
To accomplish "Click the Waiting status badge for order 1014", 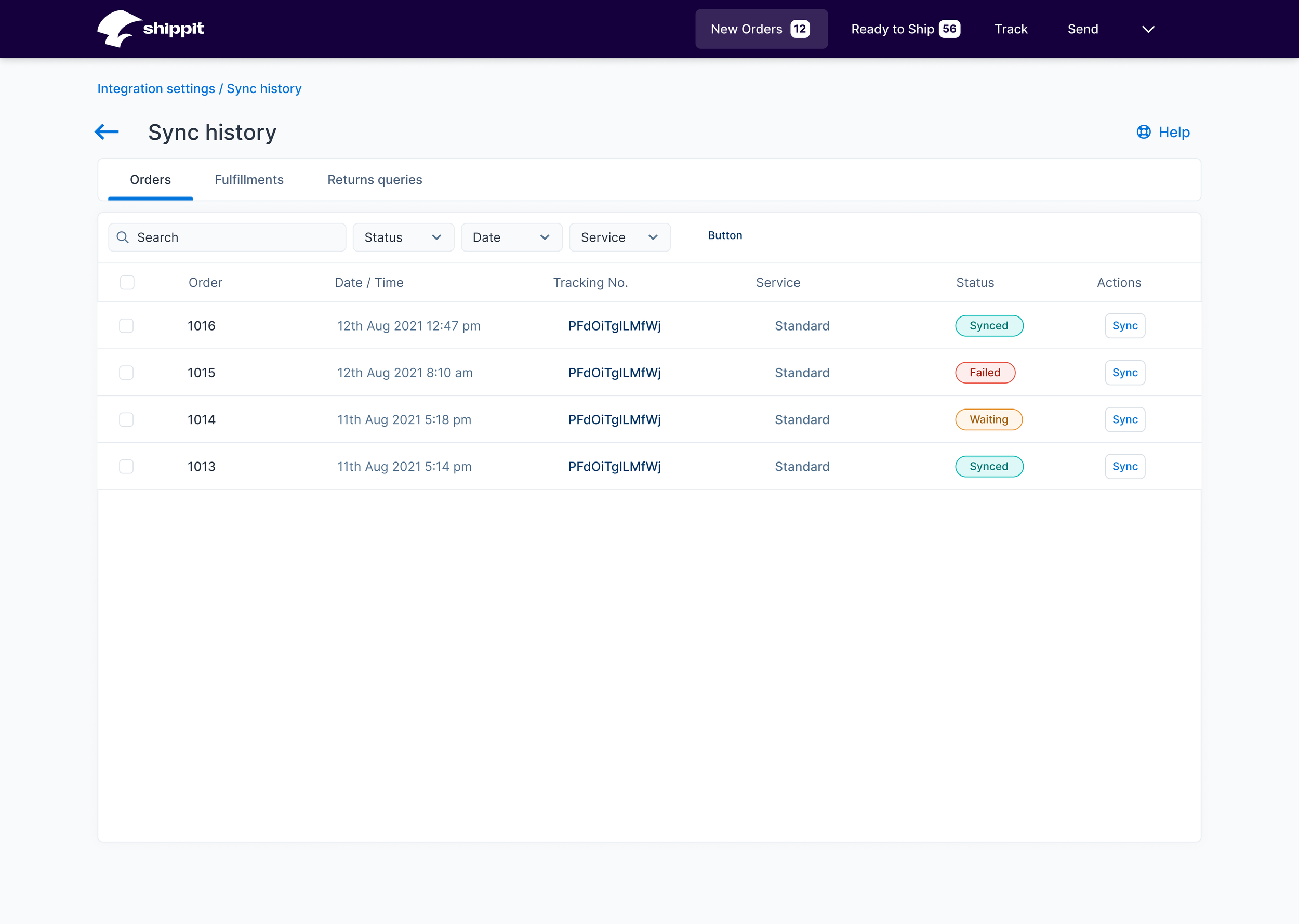I will point(988,420).
